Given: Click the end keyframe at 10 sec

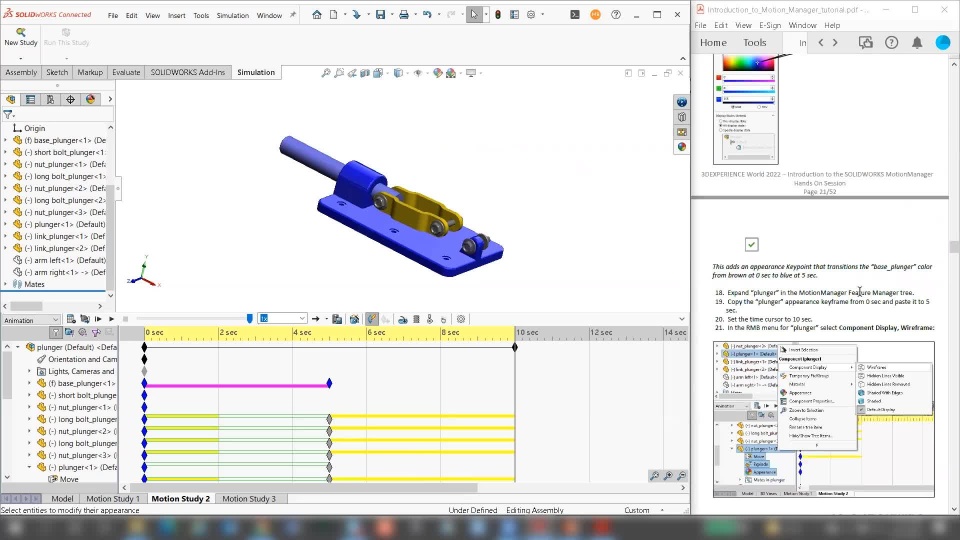Looking at the screenshot, I should point(515,347).
